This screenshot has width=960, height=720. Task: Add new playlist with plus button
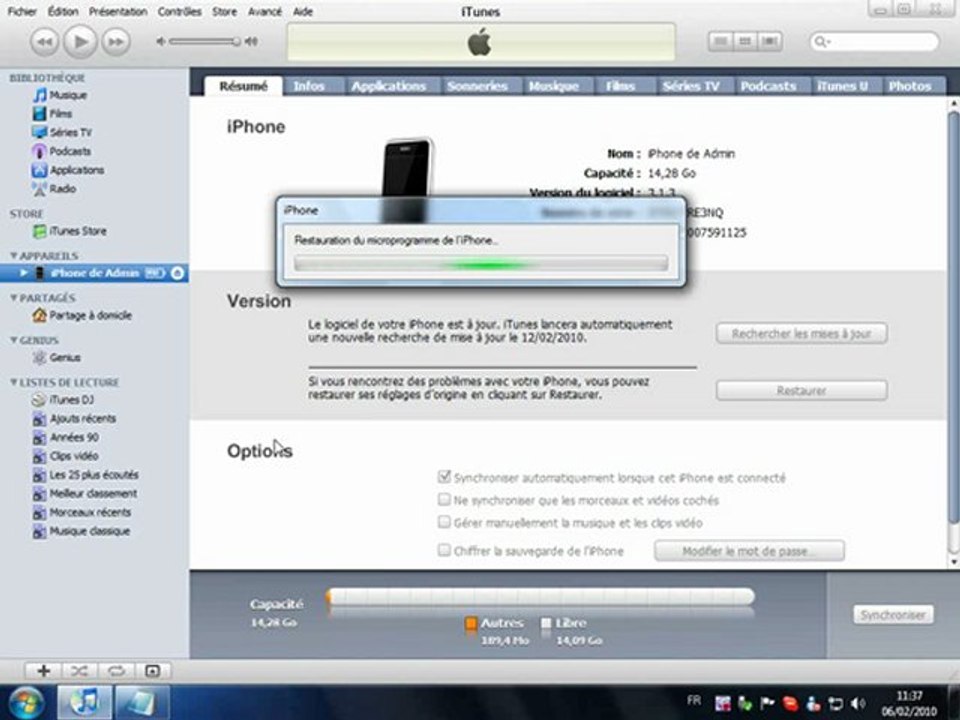click(x=43, y=671)
